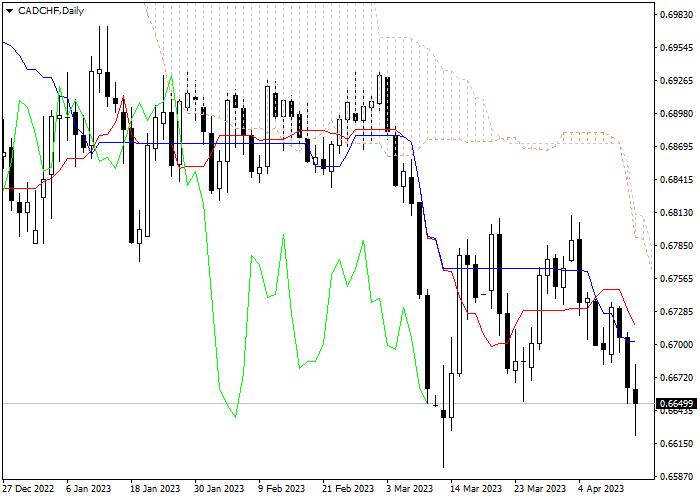Image resolution: width=700 pixels, height=500 pixels.
Task: Click price level 0.66720 on the scale
Action: tap(676, 378)
